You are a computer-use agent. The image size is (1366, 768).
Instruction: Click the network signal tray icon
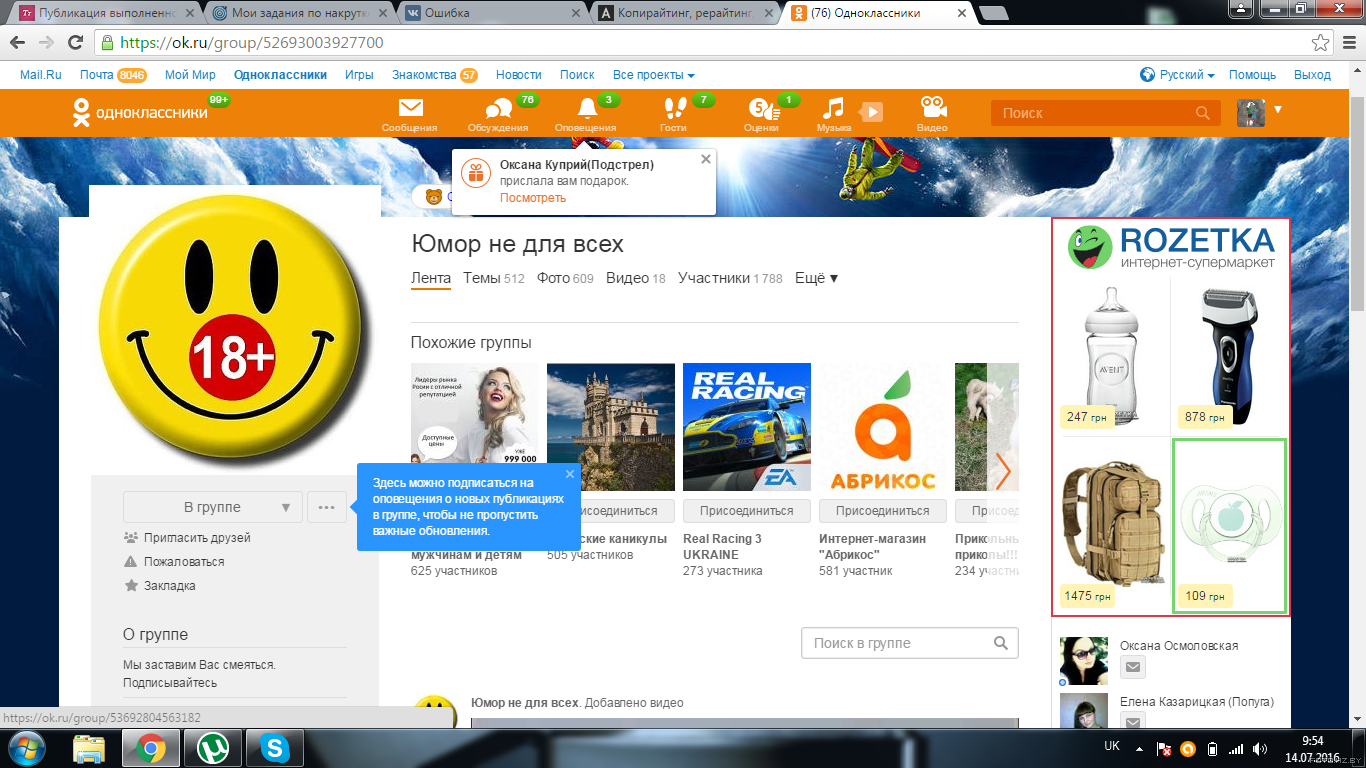1237,748
